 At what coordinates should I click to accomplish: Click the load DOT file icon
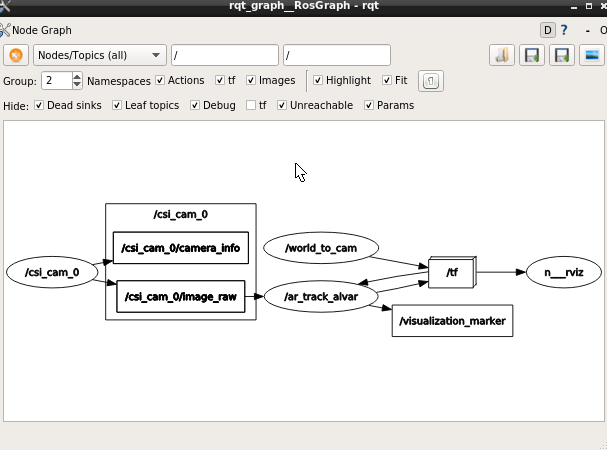coord(502,55)
